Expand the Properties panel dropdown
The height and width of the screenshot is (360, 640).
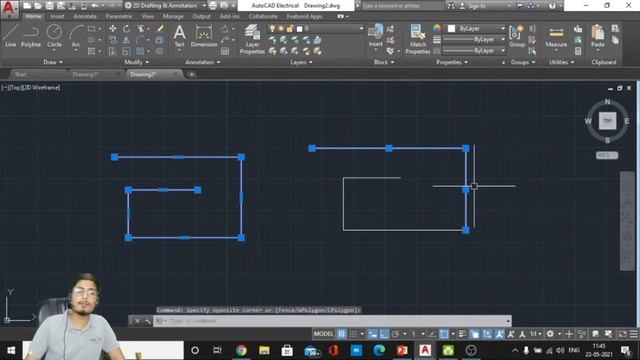(x=452, y=62)
